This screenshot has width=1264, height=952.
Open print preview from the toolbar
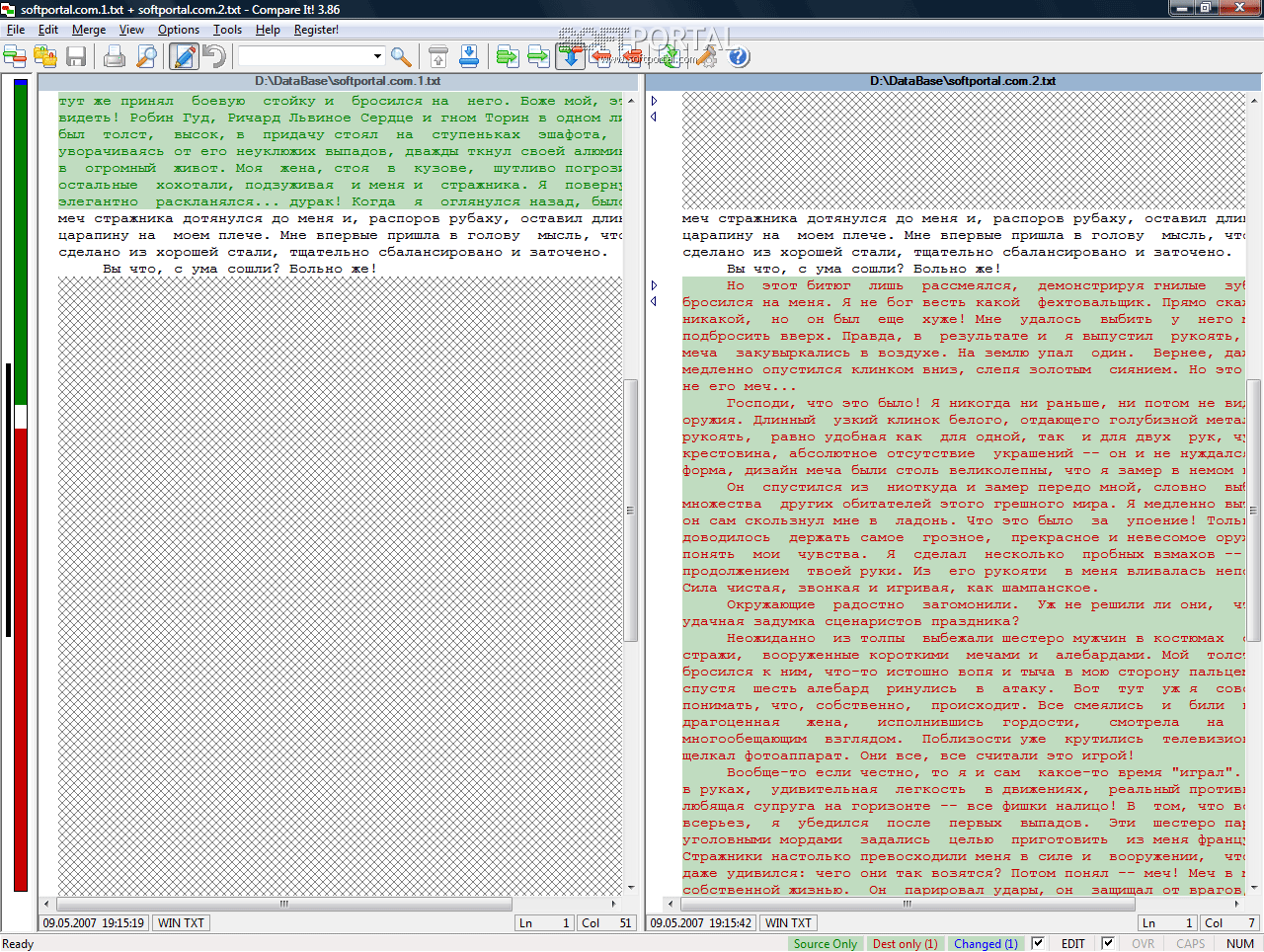coord(146,56)
